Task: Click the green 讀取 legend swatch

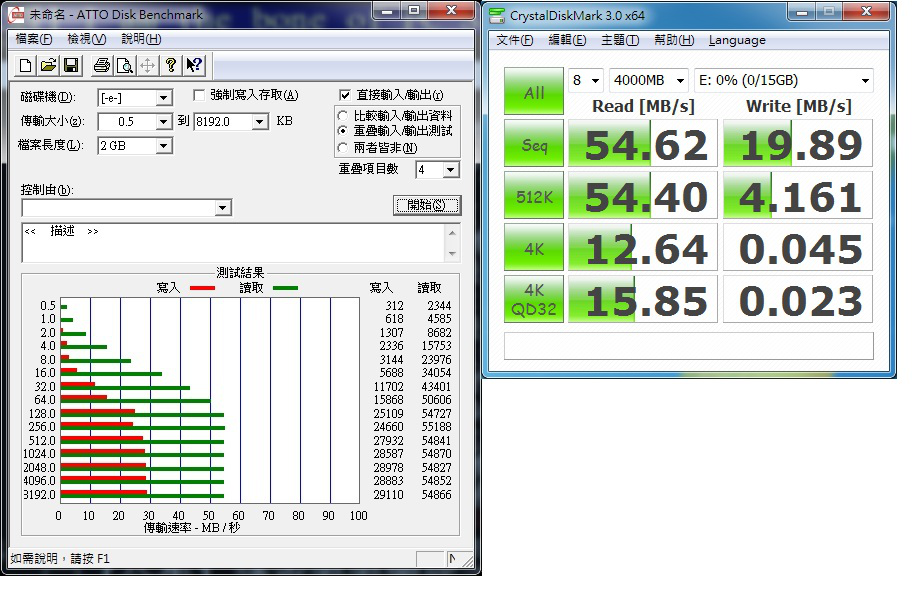Action: pyautogui.click(x=285, y=288)
